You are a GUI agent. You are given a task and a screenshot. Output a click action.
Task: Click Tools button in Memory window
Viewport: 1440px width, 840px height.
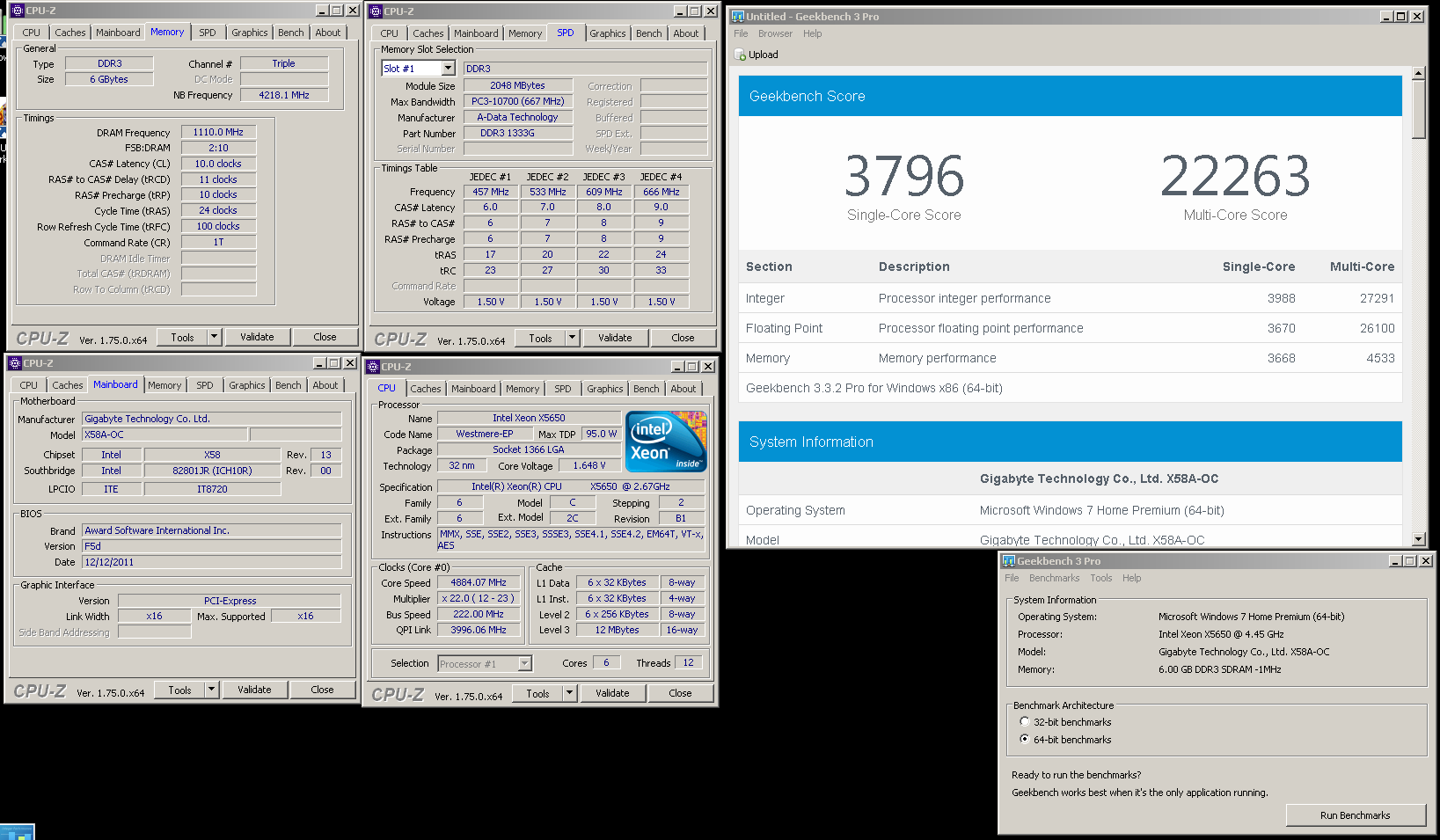coord(182,337)
